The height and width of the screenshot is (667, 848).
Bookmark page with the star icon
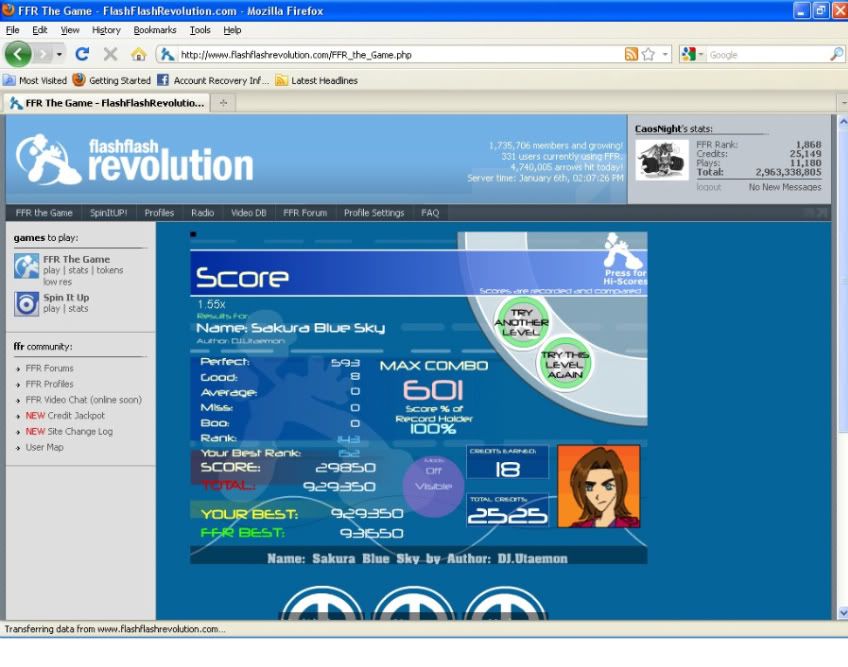click(x=648, y=54)
